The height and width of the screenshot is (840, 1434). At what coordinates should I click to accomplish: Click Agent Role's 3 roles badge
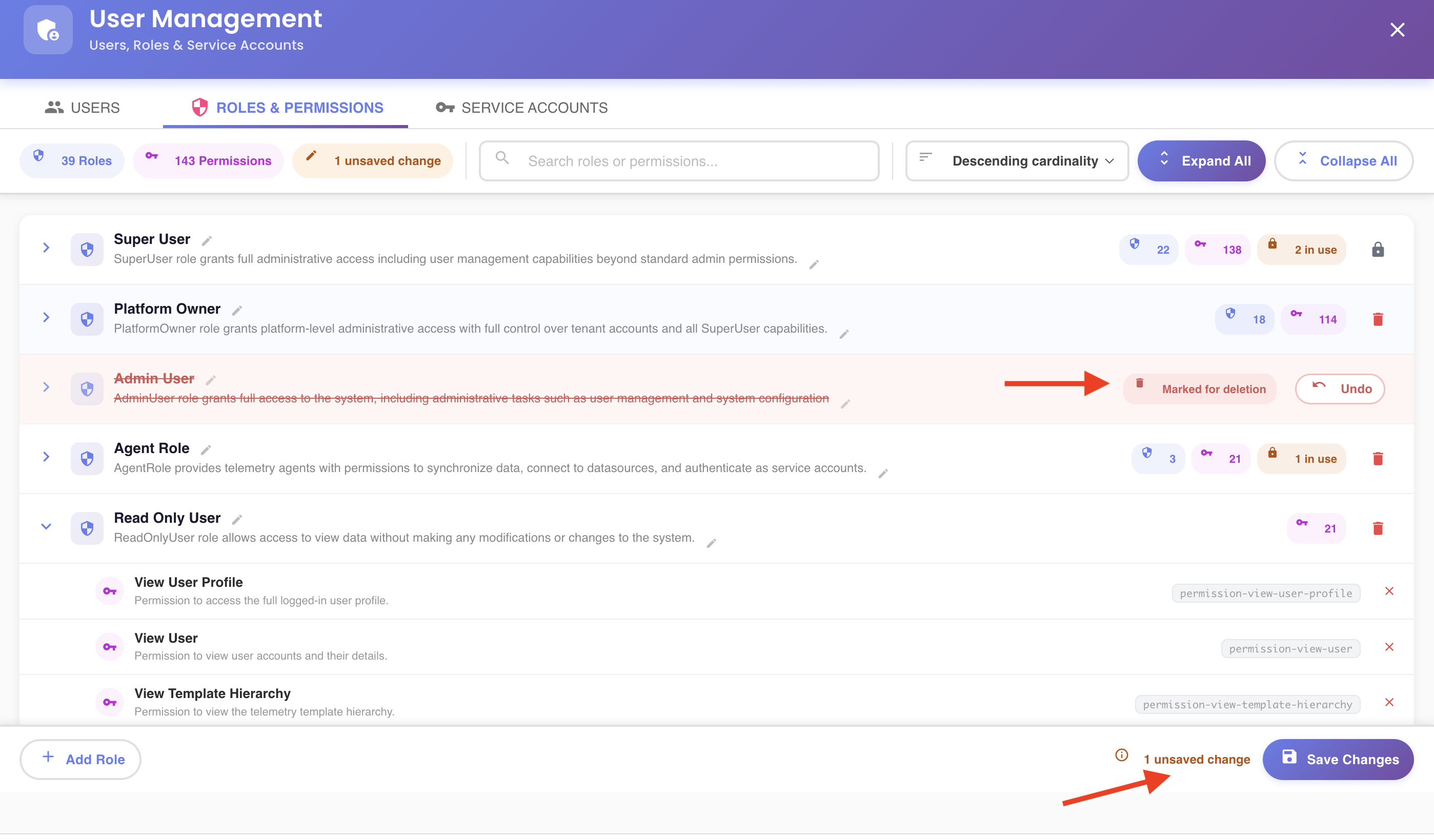point(1158,458)
